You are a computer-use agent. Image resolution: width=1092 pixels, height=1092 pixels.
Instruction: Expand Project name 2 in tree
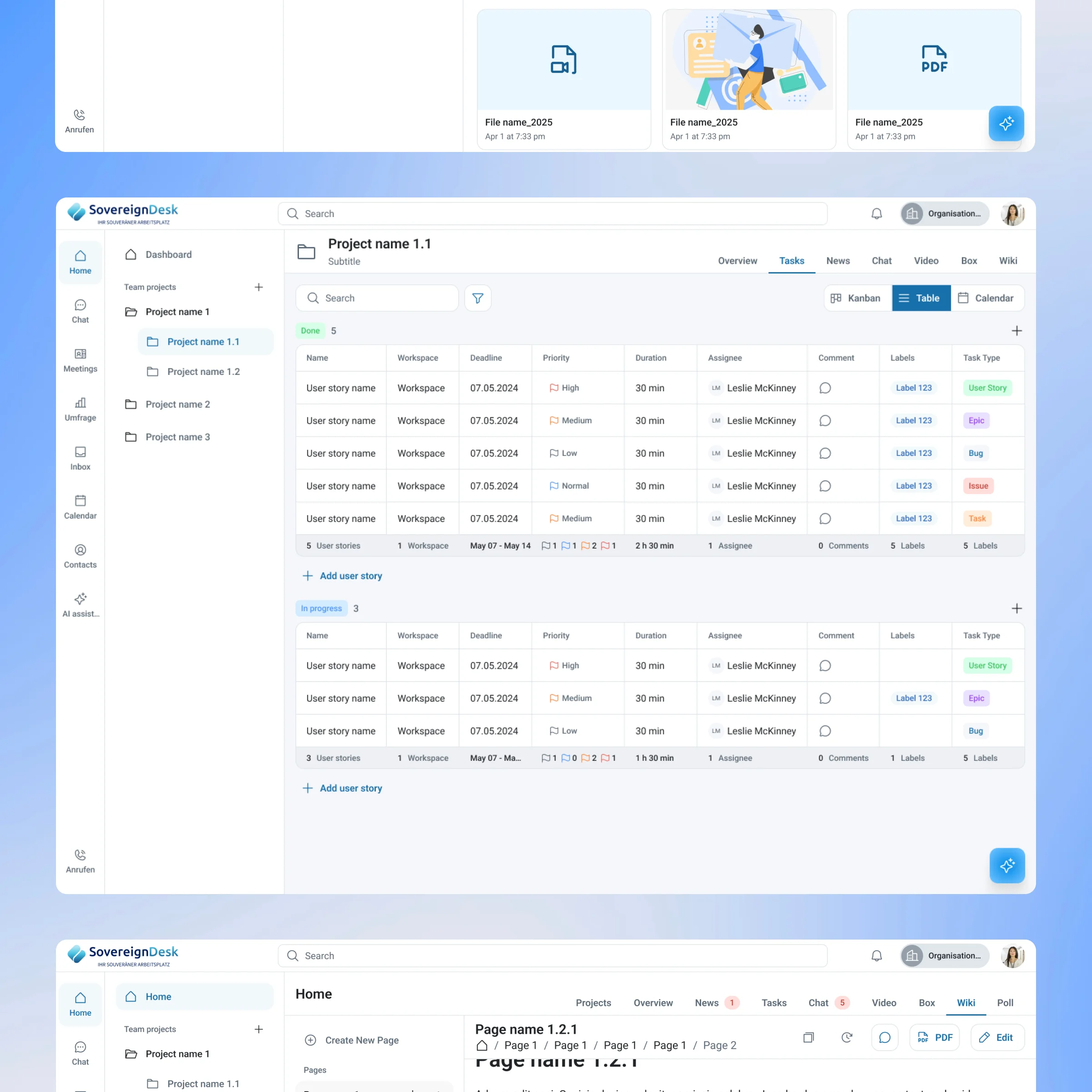click(x=177, y=404)
